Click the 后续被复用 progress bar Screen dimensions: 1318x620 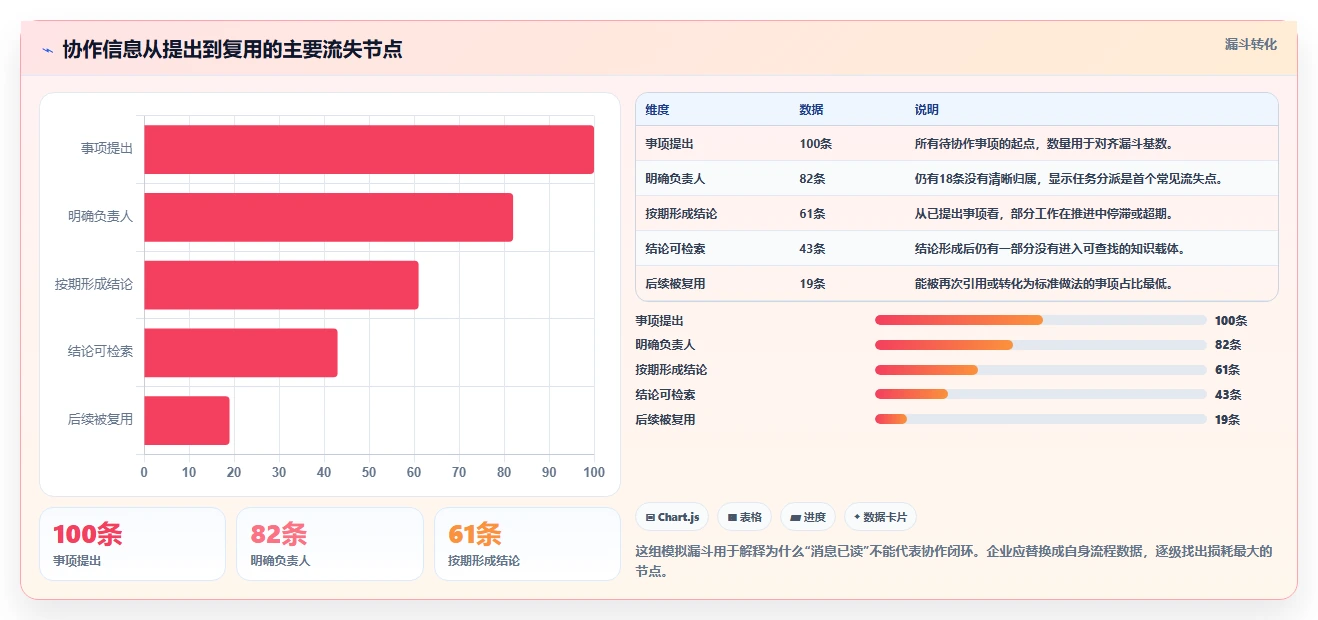(1041, 420)
